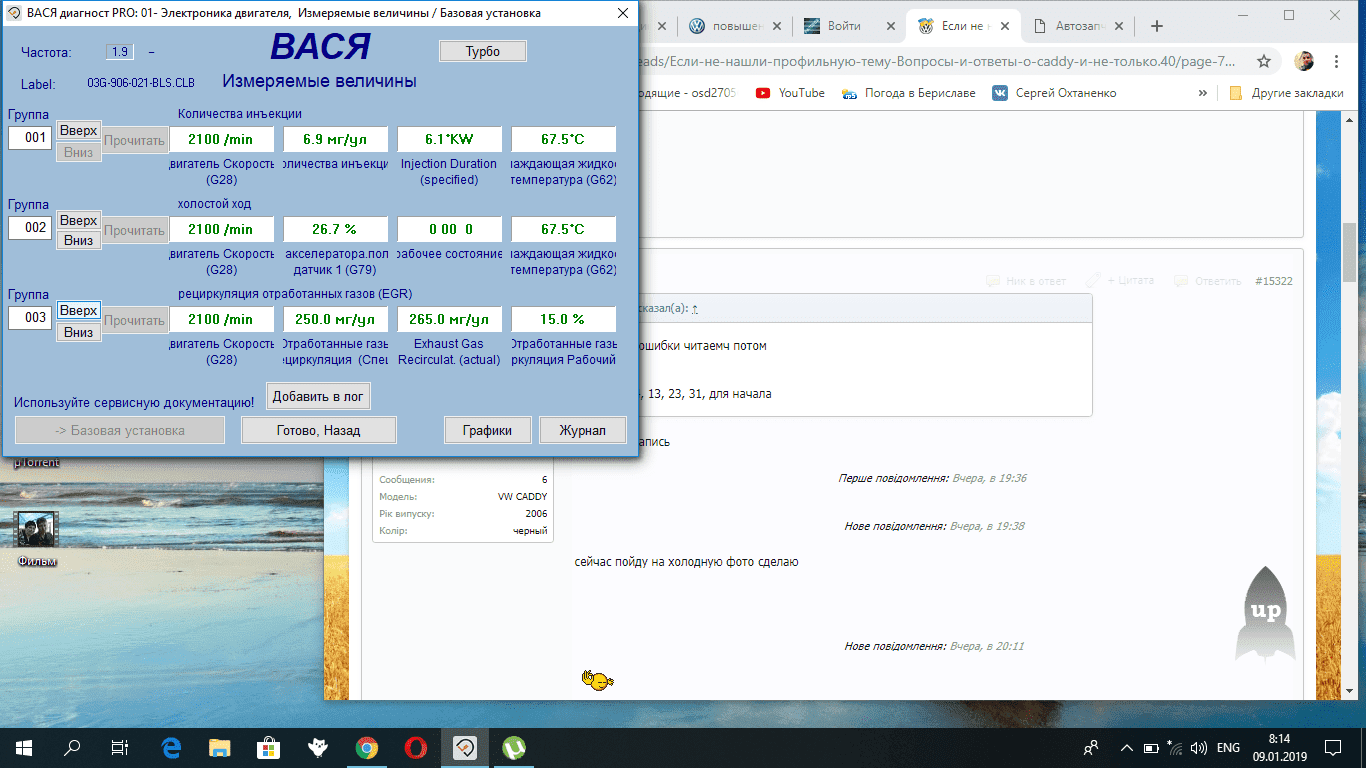Click group number field 002
This screenshot has width=1366, height=768.
pos(30,228)
